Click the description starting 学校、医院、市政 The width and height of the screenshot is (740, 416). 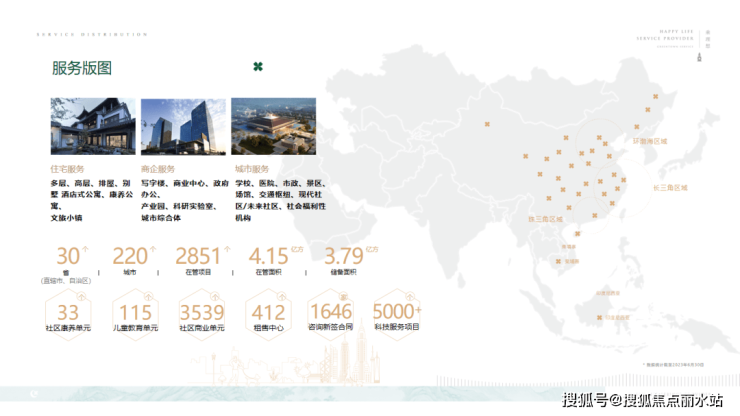(x=281, y=200)
